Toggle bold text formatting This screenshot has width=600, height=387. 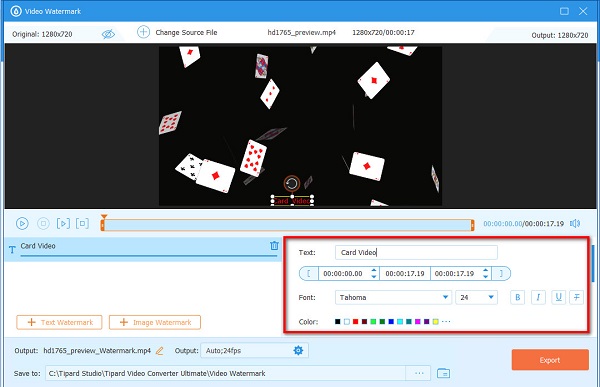tap(517, 297)
